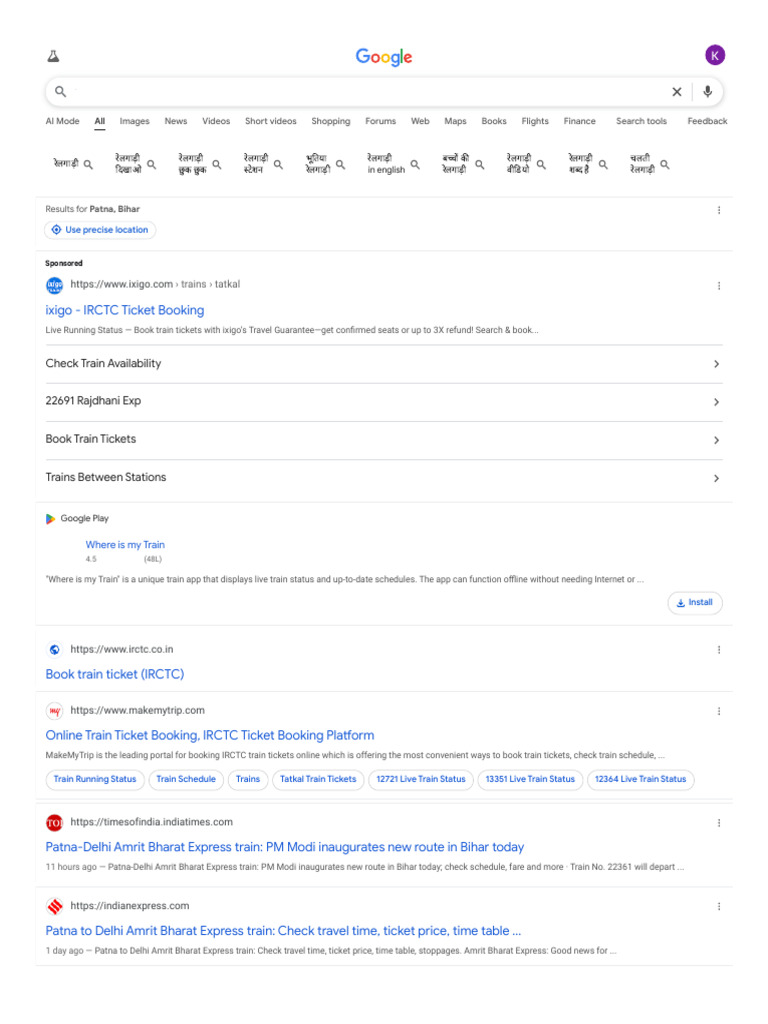Click the Times of India favicon
The width and height of the screenshot is (768, 1024).
[54, 823]
